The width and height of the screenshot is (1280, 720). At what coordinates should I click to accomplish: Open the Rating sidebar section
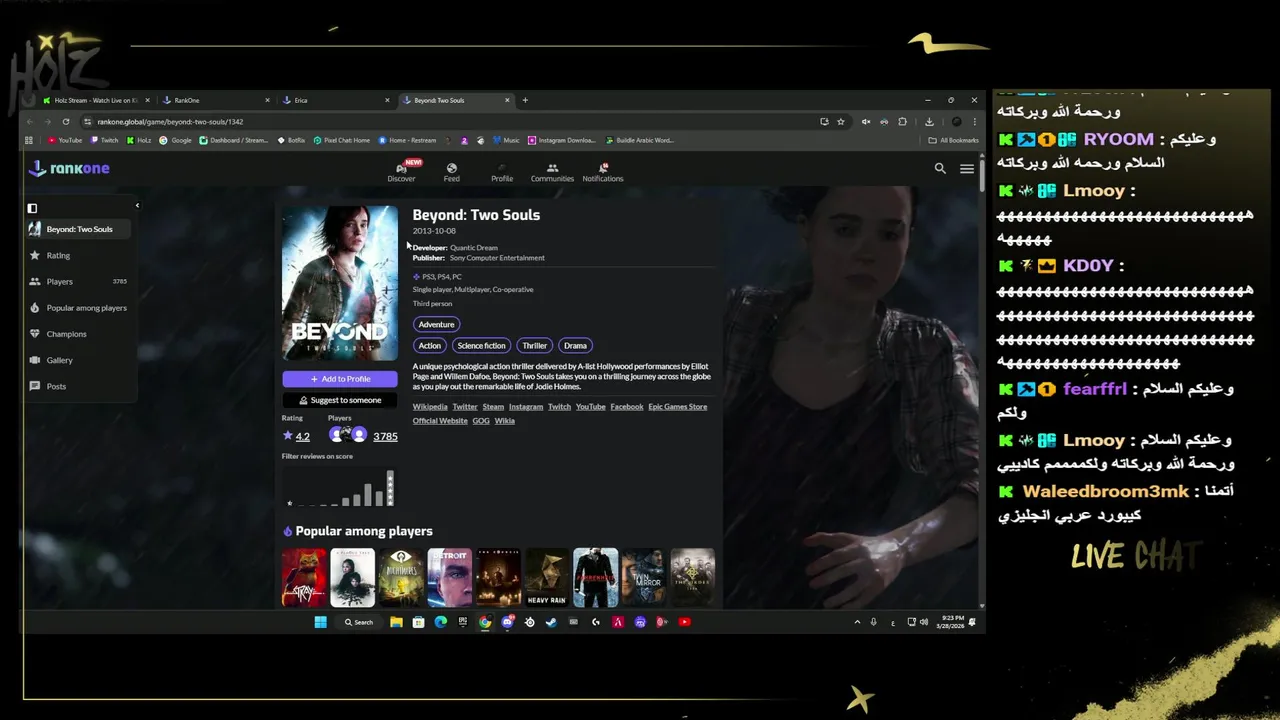pos(80,255)
